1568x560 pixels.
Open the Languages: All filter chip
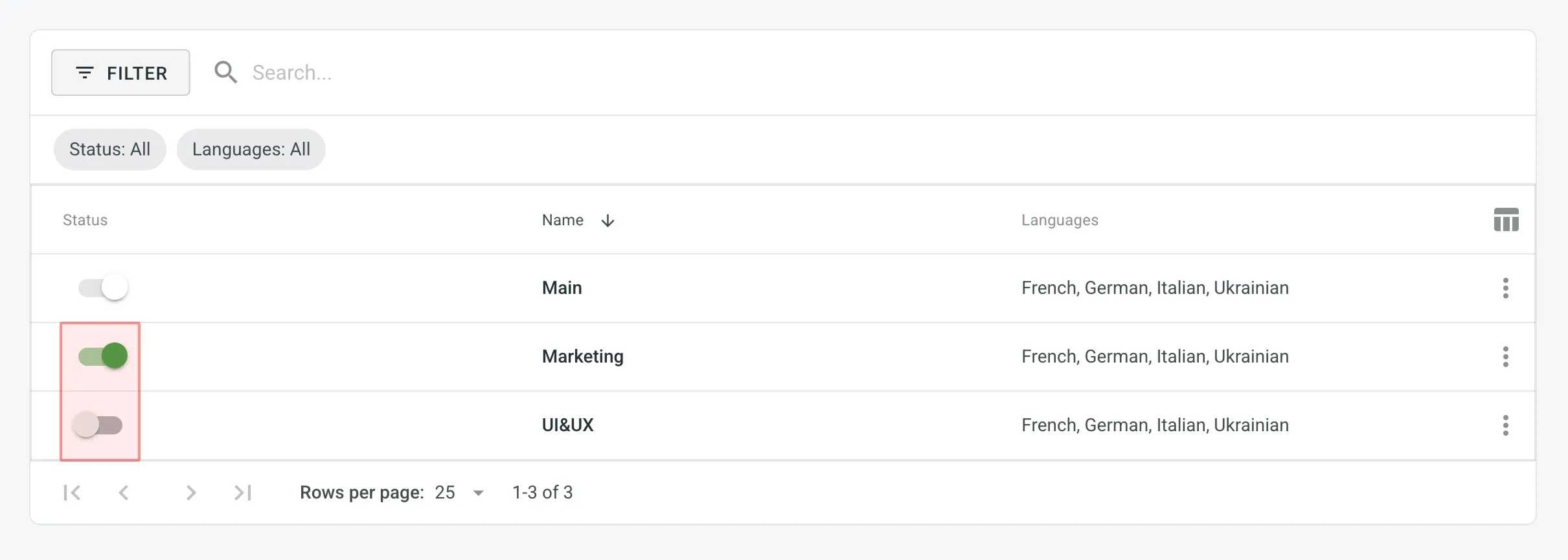coord(251,149)
